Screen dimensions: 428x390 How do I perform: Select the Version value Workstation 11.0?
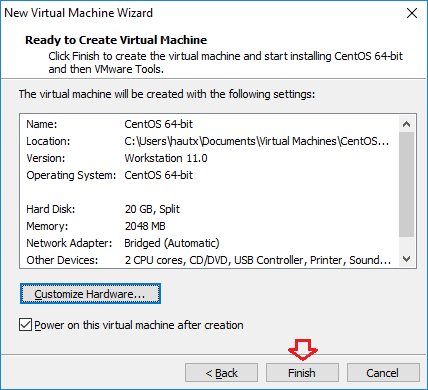pos(166,158)
